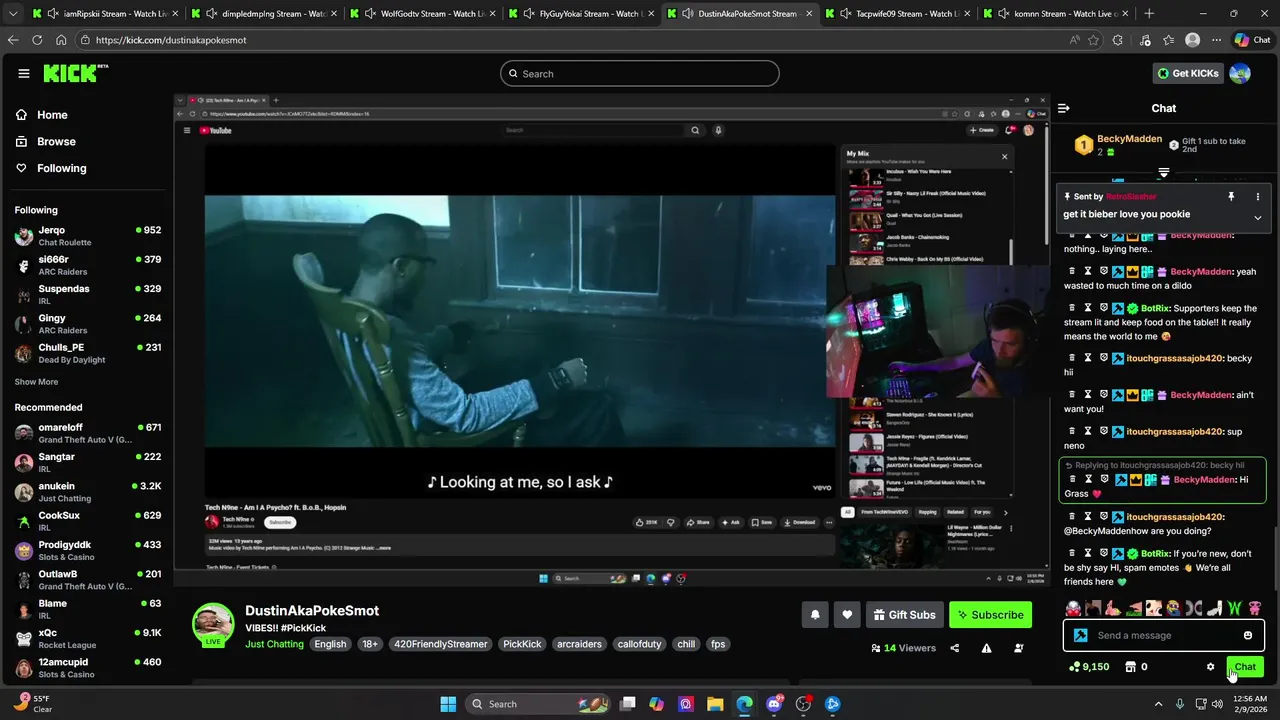1280x720 pixels.
Task: Add page to browser favorites star
Action: 1093,40
